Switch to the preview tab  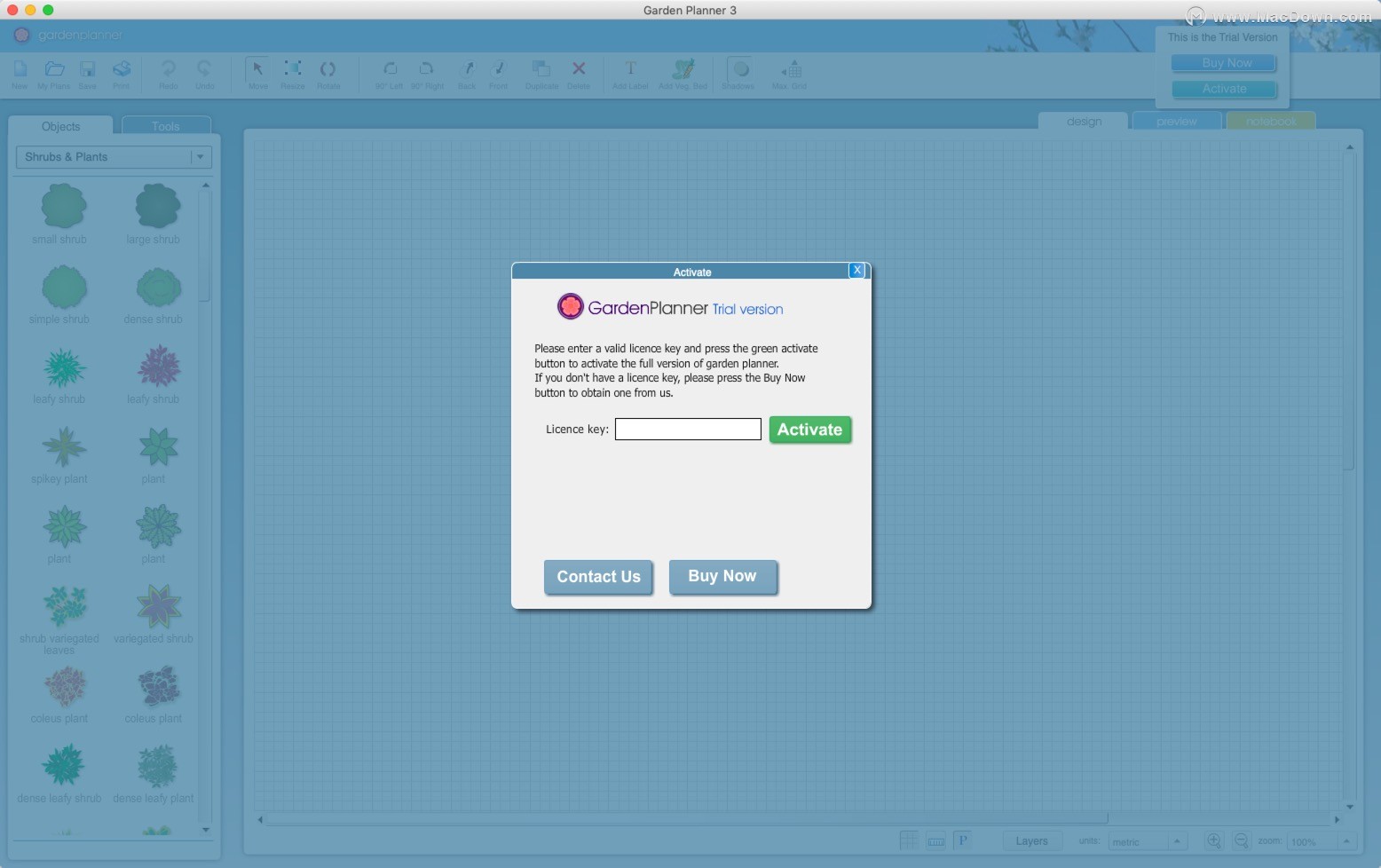click(1177, 122)
